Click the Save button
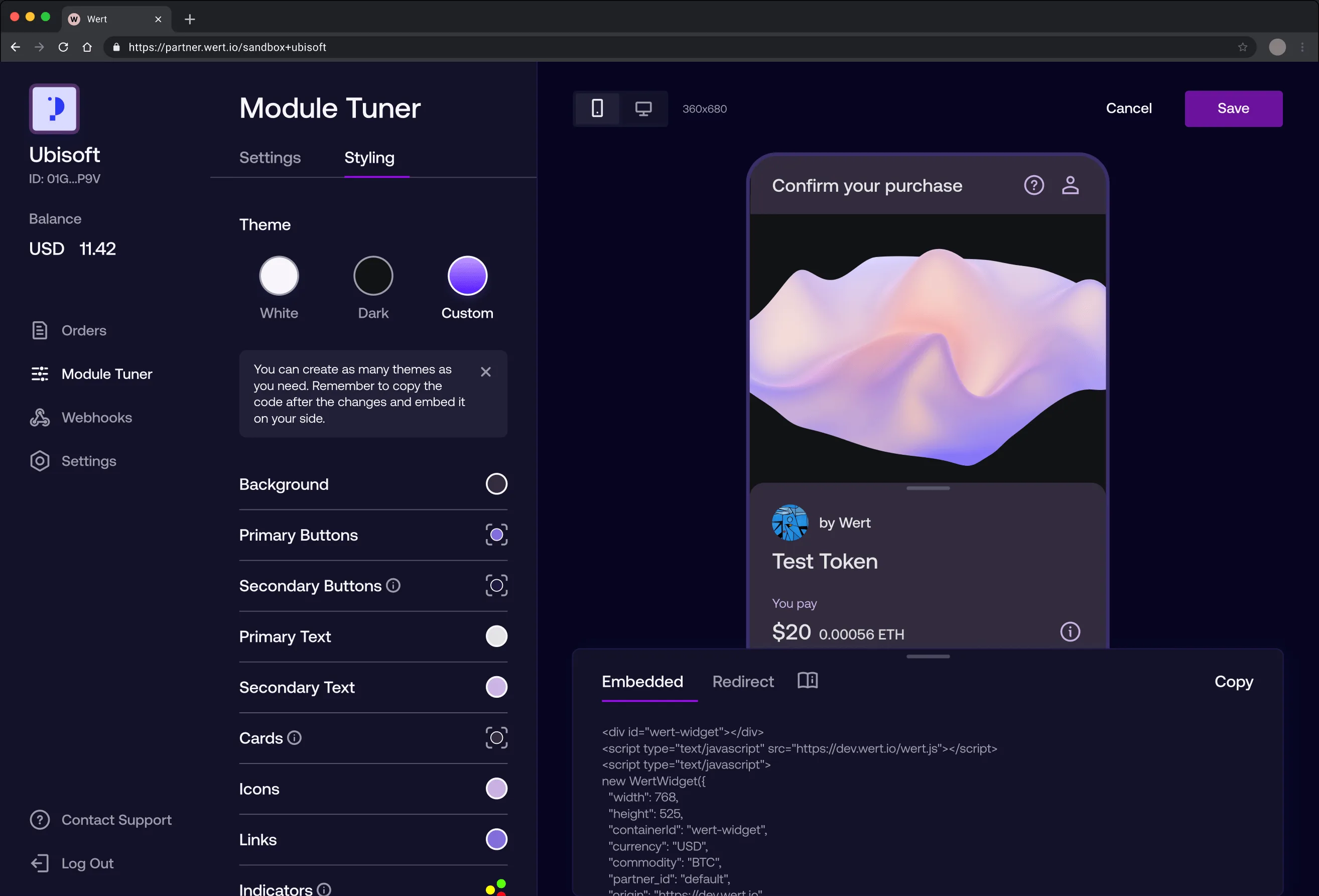 click(1233, 108)
